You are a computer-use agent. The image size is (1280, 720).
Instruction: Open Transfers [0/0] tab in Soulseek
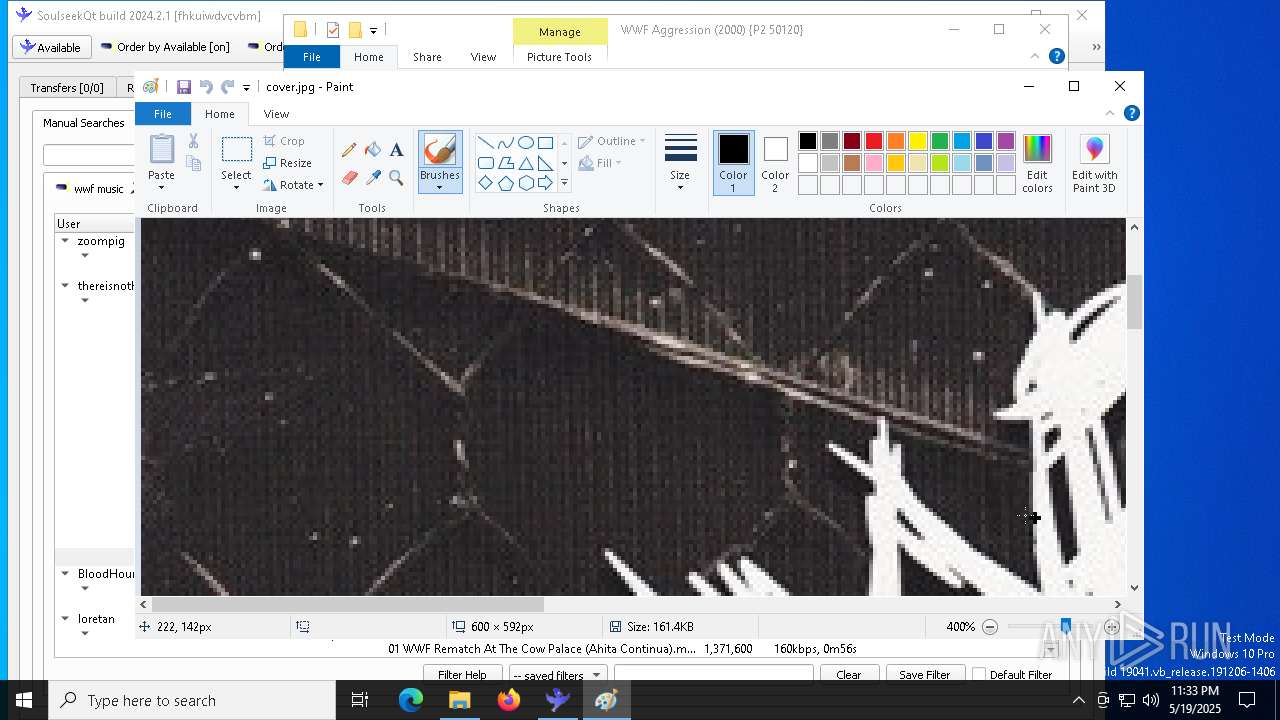[67, 88]
